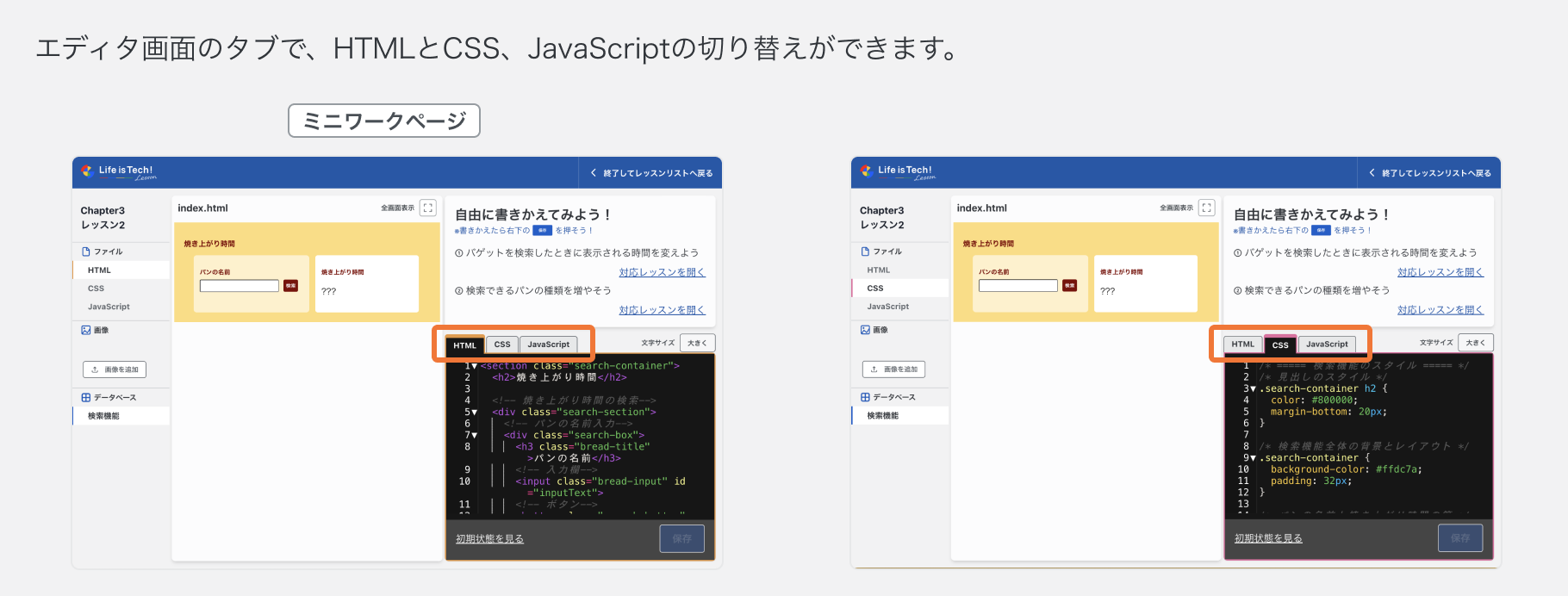Collapse CSS line 9 .search-container fold arrow

[x=1253, y=457]
